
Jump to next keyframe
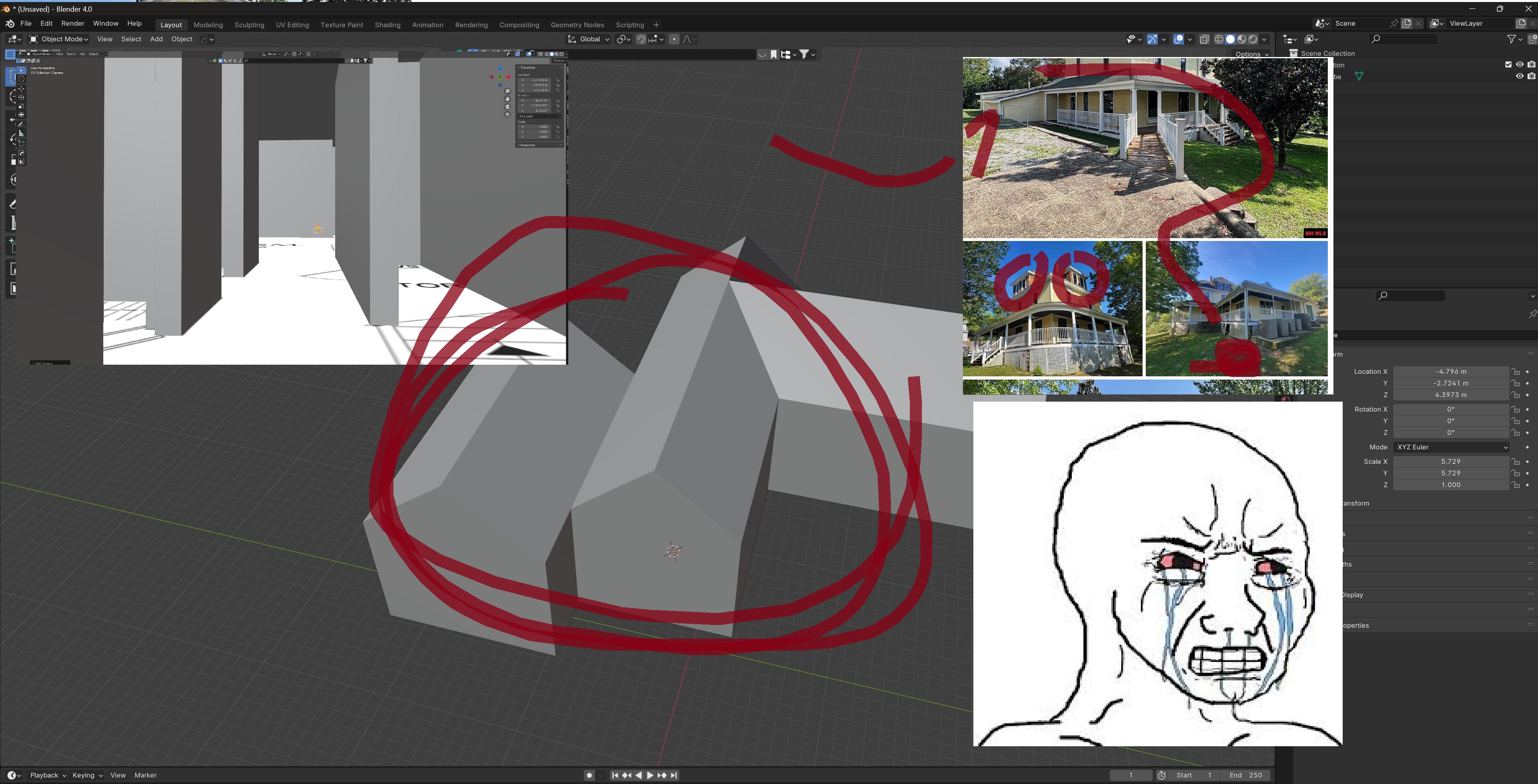[662, 775]
